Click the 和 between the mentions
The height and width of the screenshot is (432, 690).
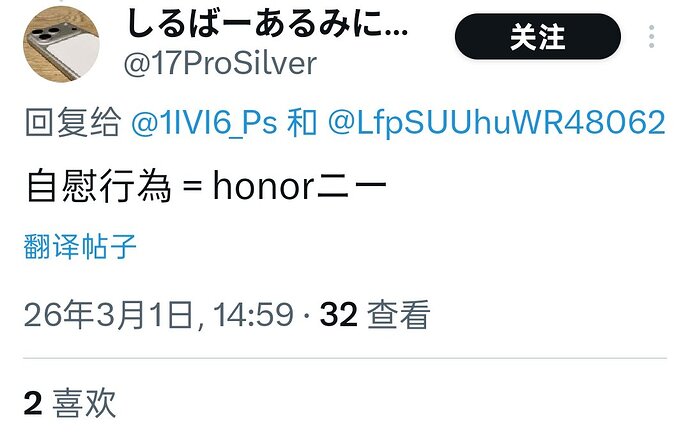click(302, 122)
